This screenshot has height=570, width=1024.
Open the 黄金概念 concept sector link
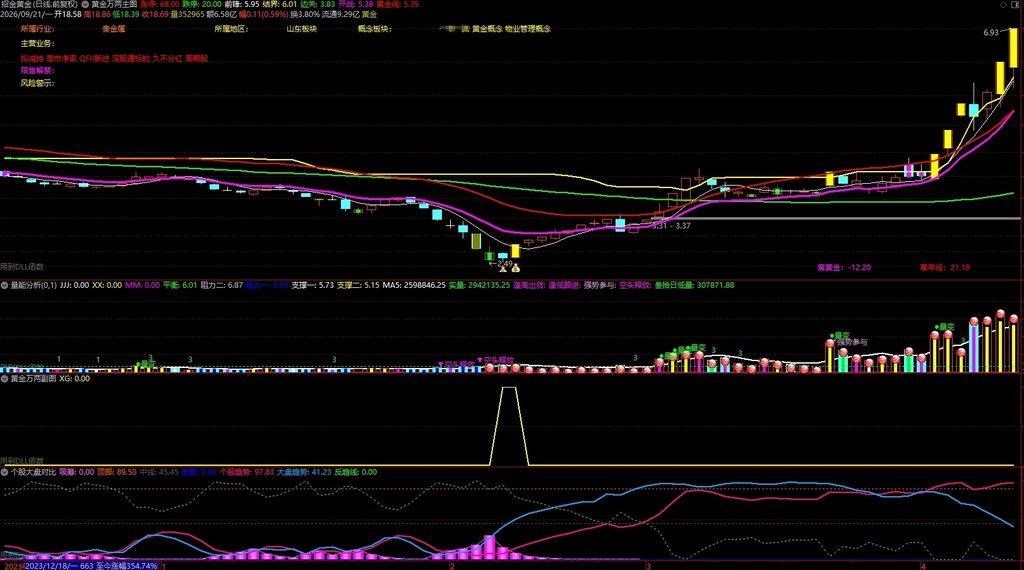click(487, 29)
